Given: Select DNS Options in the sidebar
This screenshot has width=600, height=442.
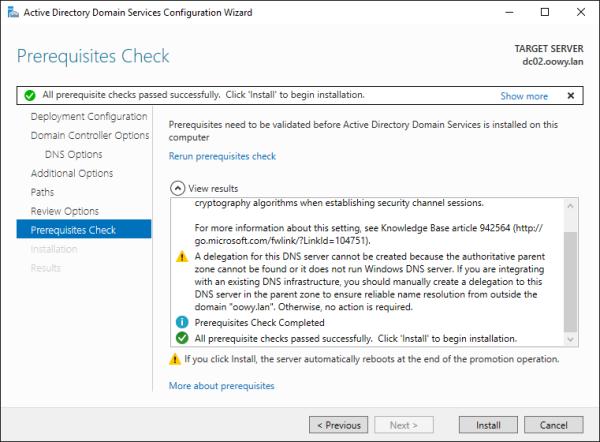Looking at the screenshot, I should pos(73,154).
